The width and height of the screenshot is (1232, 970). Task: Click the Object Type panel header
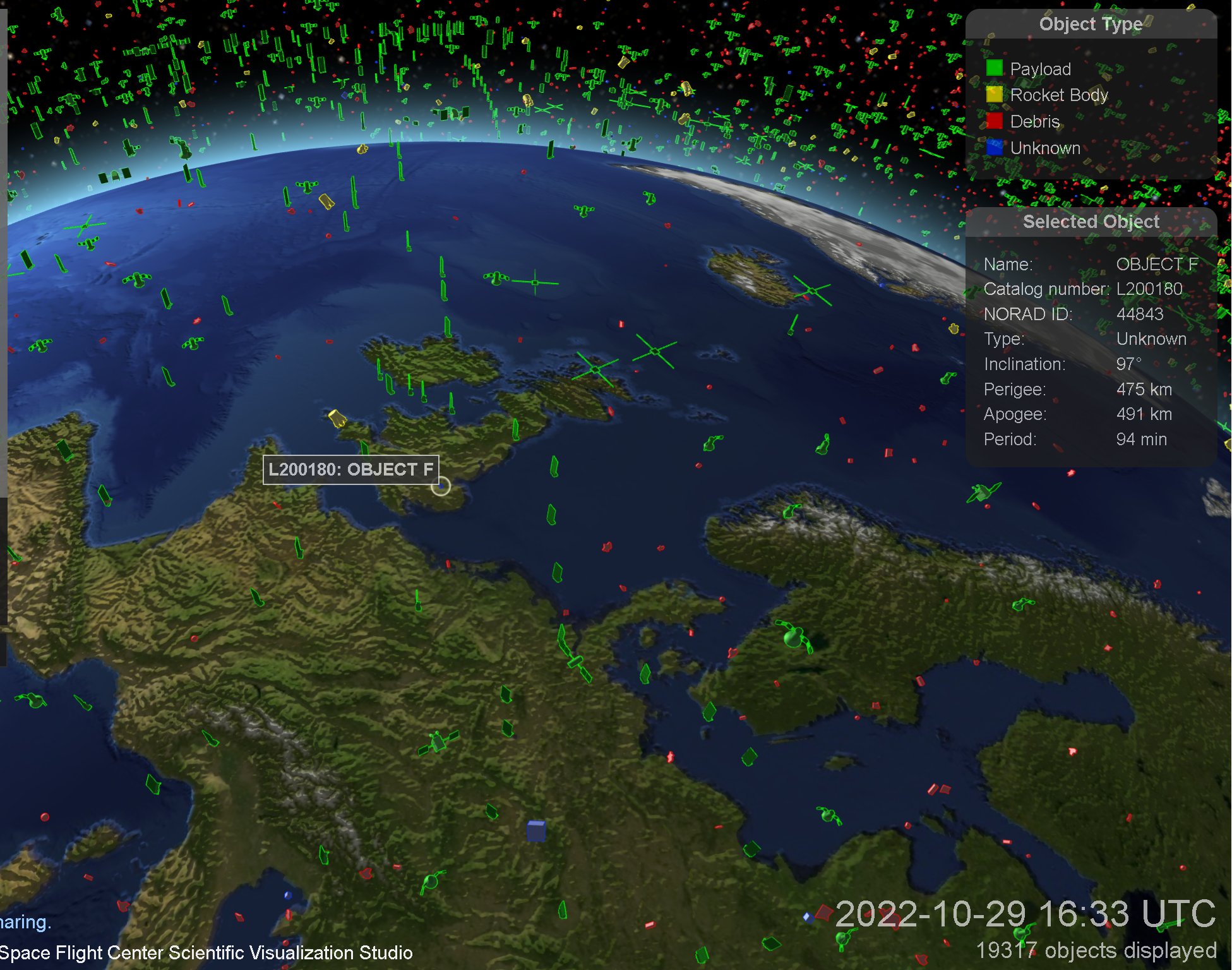(x=1091, y=24)
